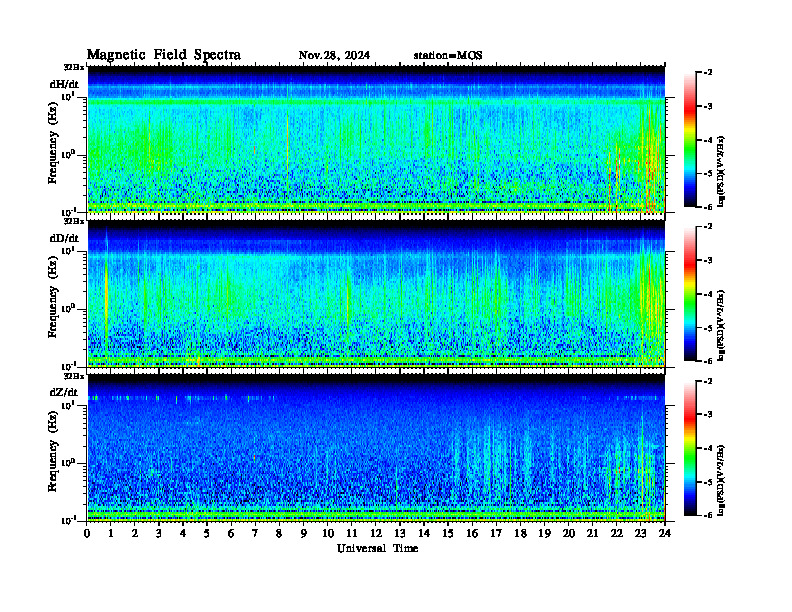Click the hour 3 tick label
792x612 pixels.
[x=159, y=533]
